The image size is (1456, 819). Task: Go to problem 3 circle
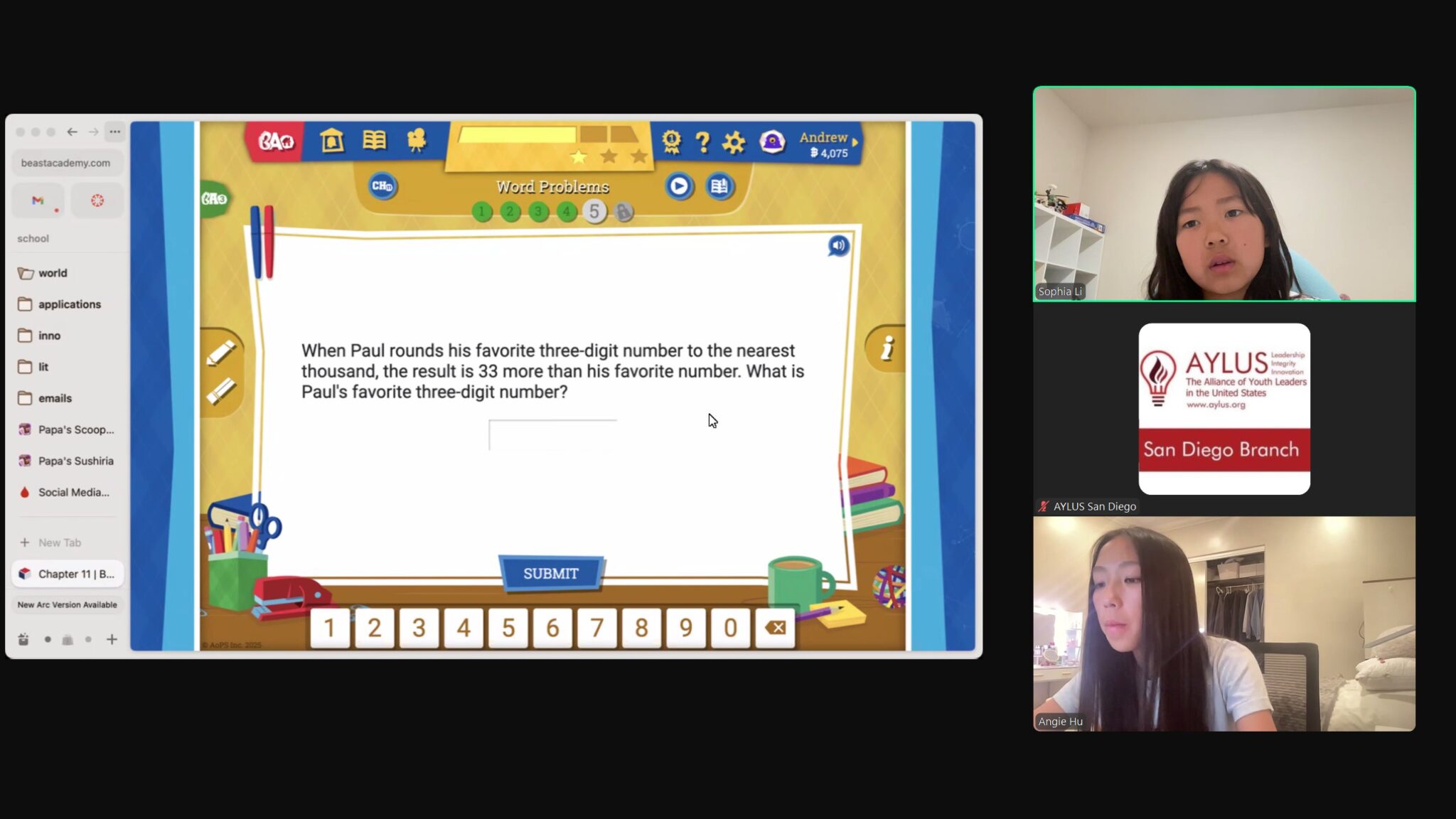pyautogui.click(x=538, y=212)
